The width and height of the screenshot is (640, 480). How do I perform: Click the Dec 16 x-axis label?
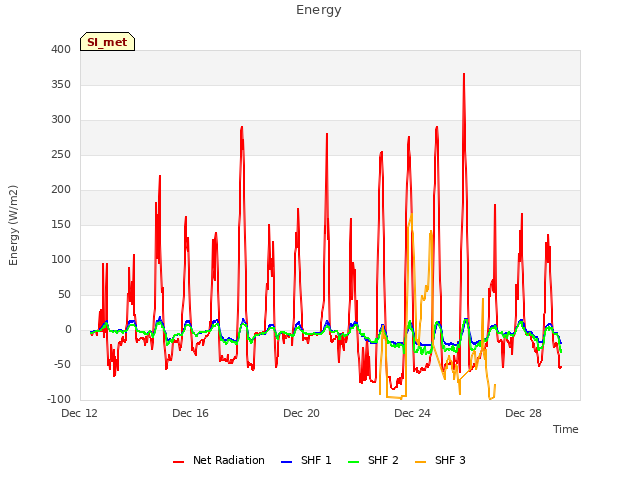[191, 413]
